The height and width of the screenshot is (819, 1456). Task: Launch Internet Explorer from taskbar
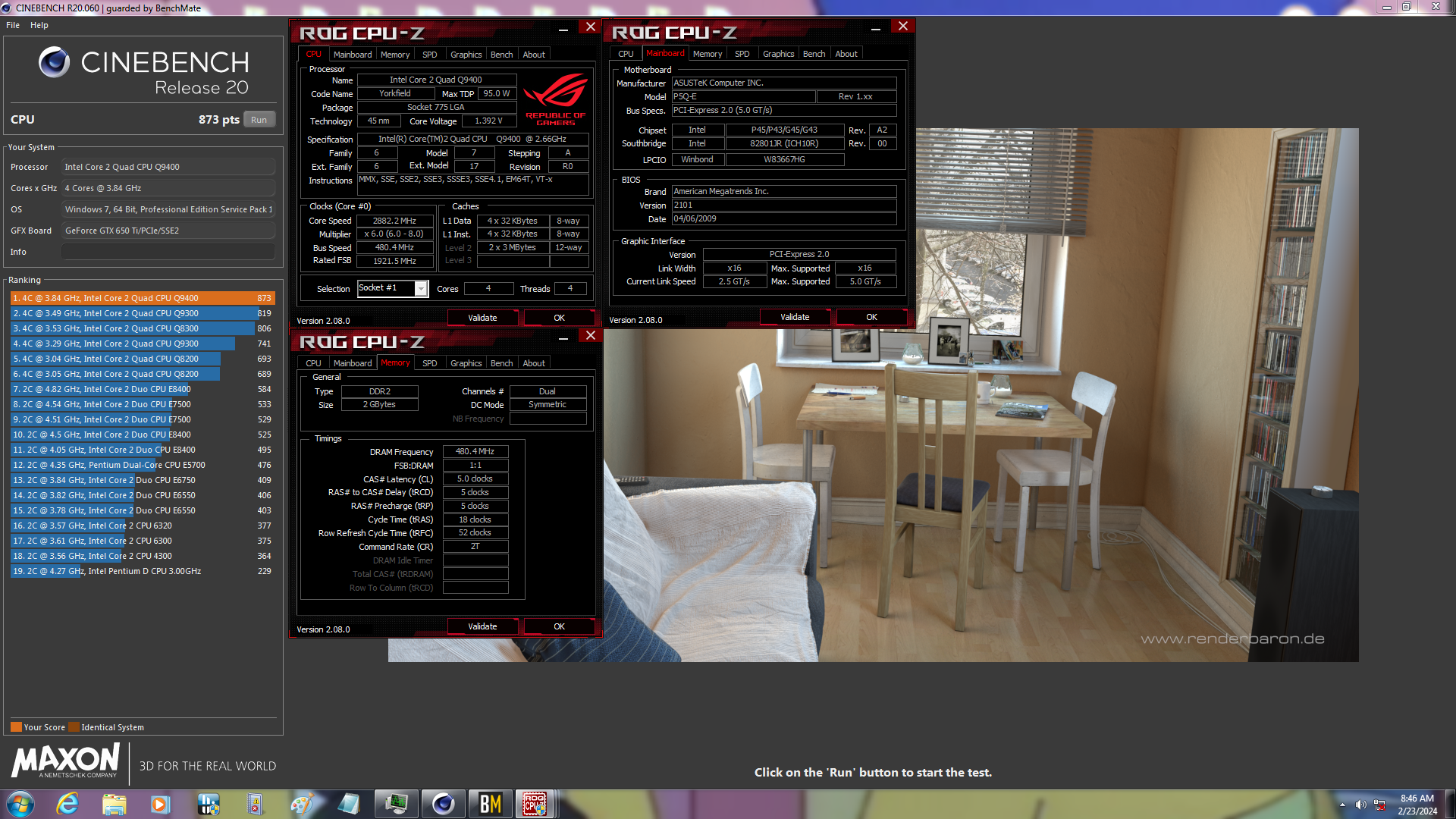pyautogui.click(x=68, y=804)
